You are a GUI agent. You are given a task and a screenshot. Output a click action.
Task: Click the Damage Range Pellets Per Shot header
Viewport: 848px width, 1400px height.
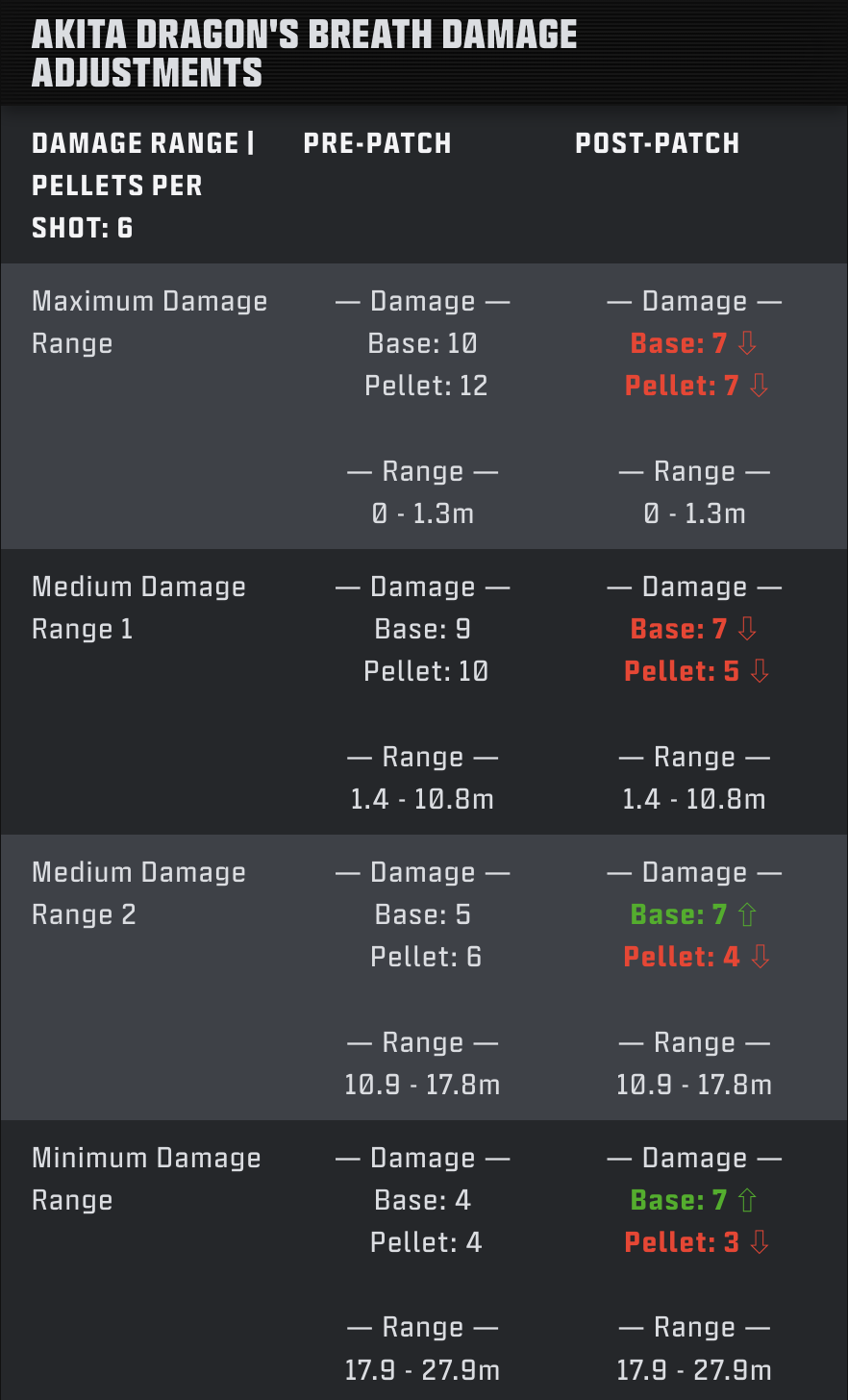pos(142,186)
